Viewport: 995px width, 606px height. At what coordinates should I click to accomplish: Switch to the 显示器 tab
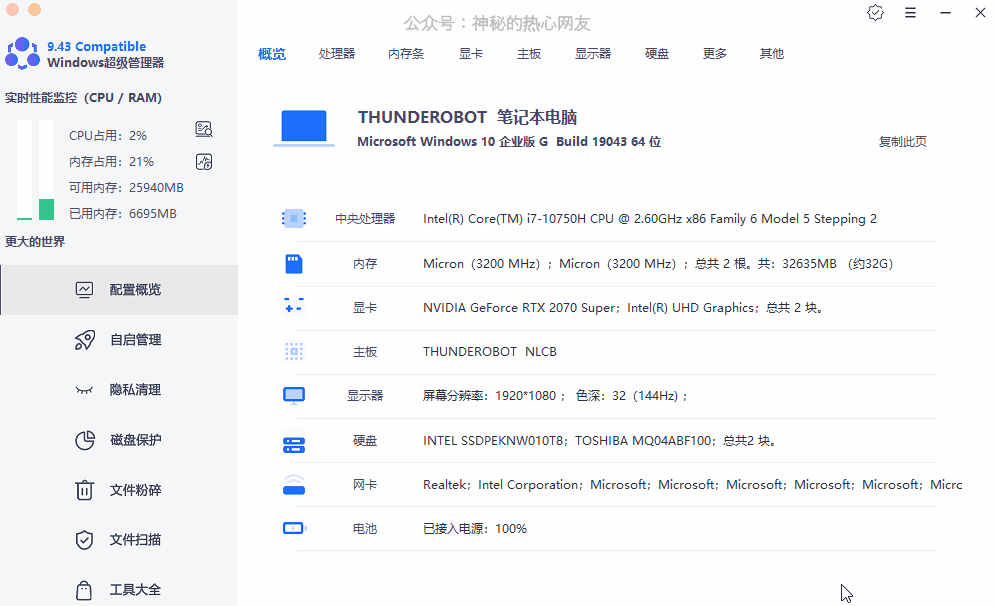point(593,54)
